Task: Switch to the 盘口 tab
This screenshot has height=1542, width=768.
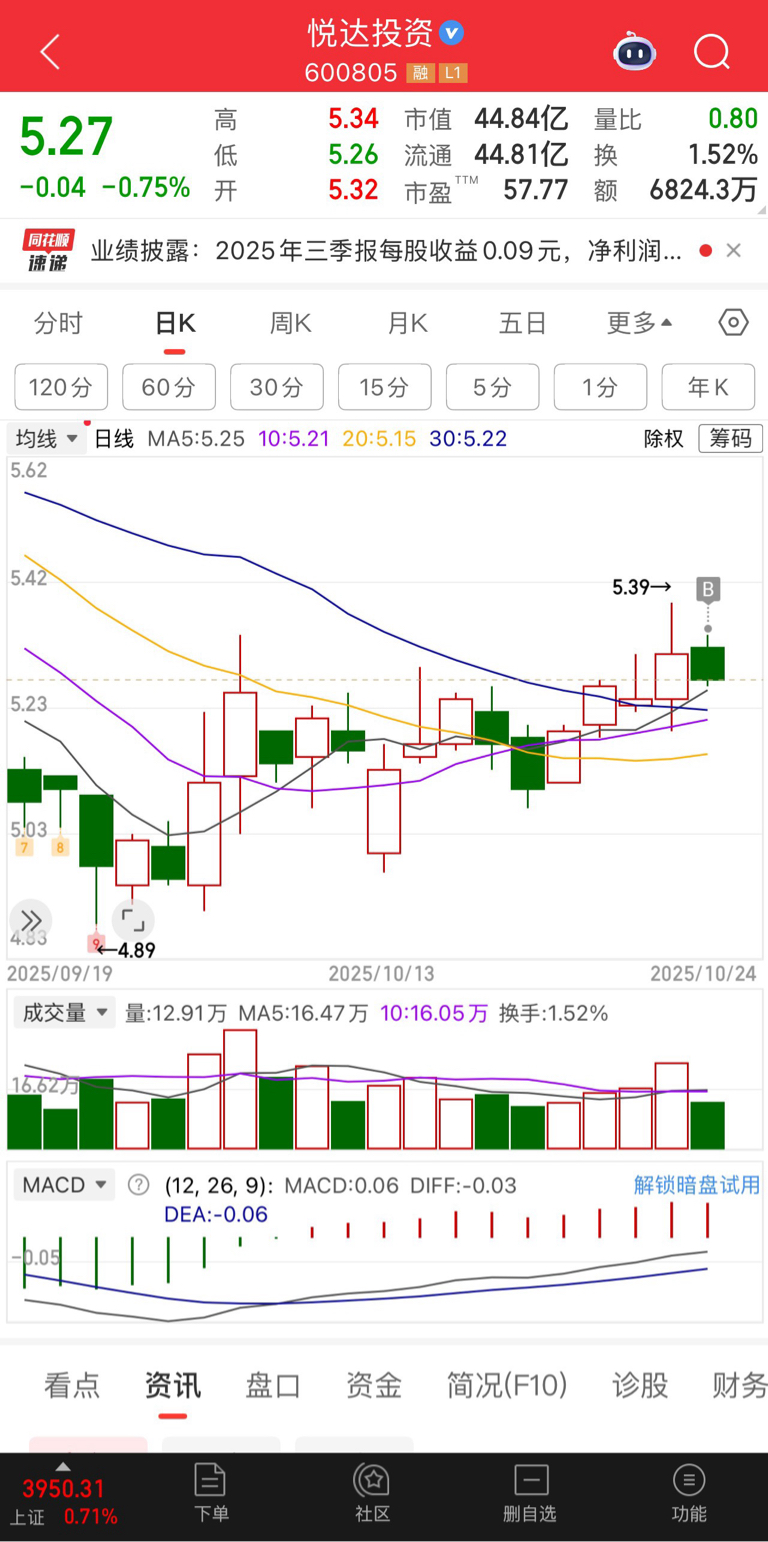Action: (274, 1385)
